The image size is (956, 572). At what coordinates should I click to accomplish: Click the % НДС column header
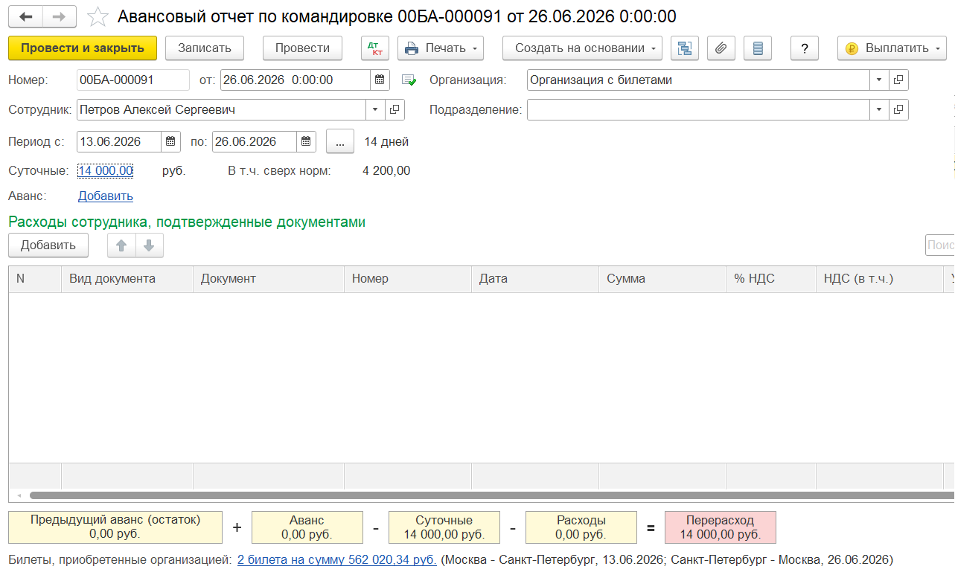[771, 279]
